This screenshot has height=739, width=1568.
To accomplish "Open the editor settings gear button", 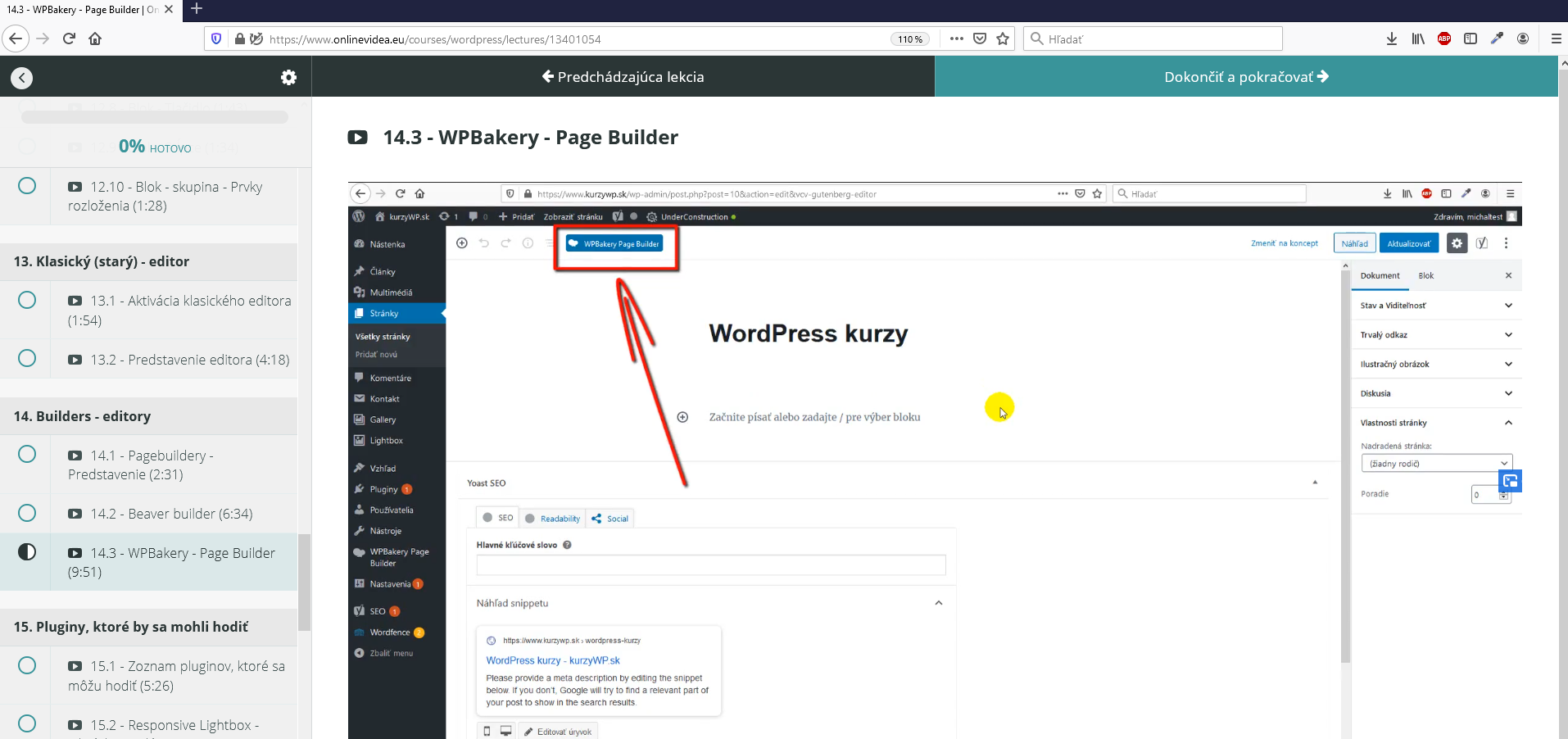I will coord(1457,243).
